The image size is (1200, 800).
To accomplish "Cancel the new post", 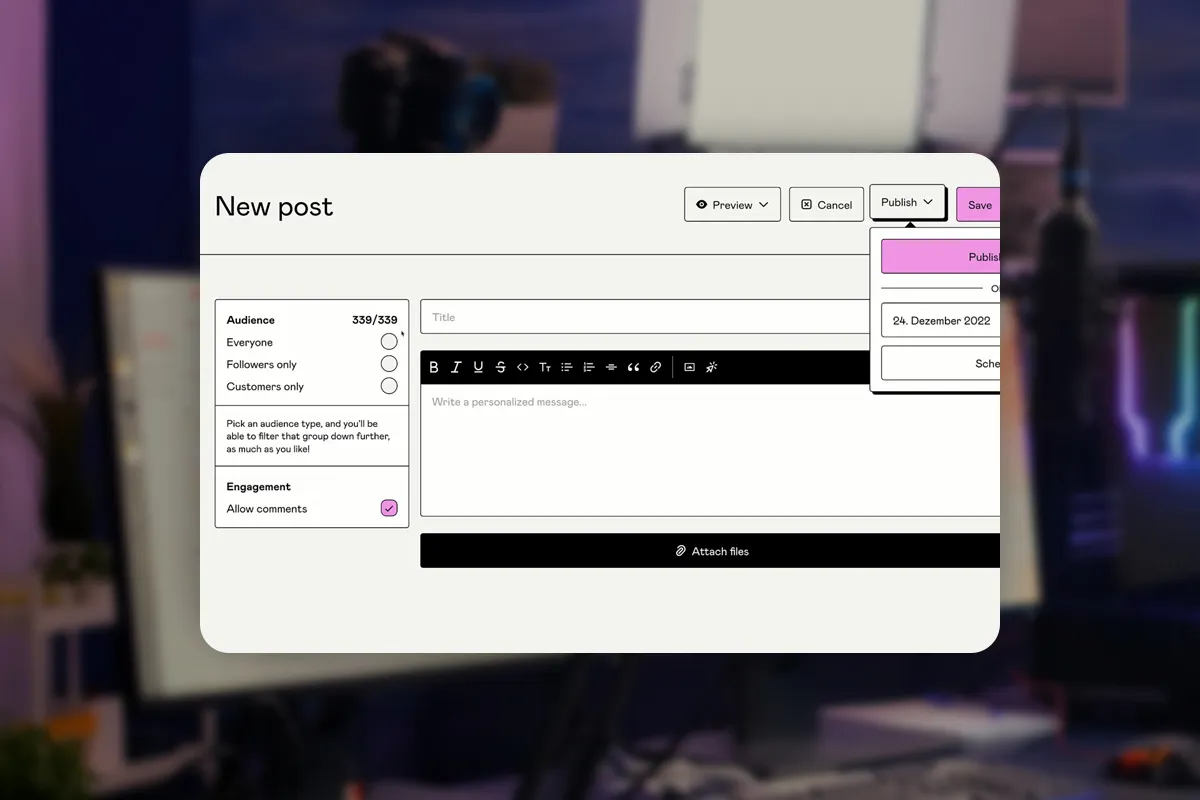I will coord(826,204).
